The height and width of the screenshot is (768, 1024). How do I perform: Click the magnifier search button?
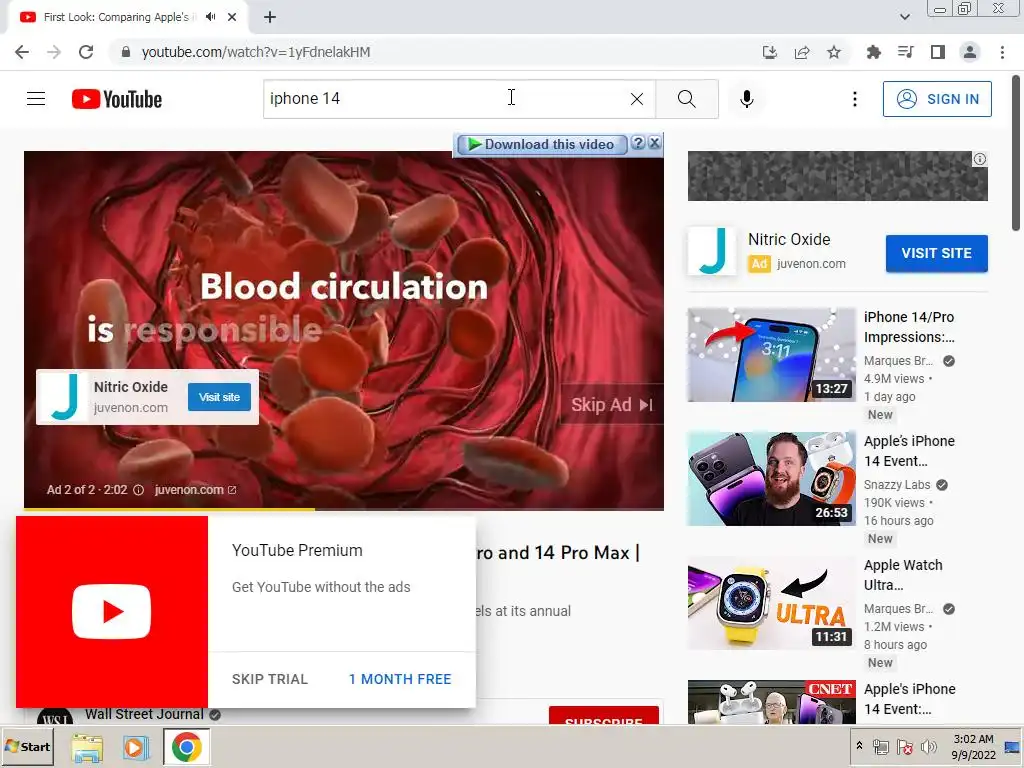point(686,99)
